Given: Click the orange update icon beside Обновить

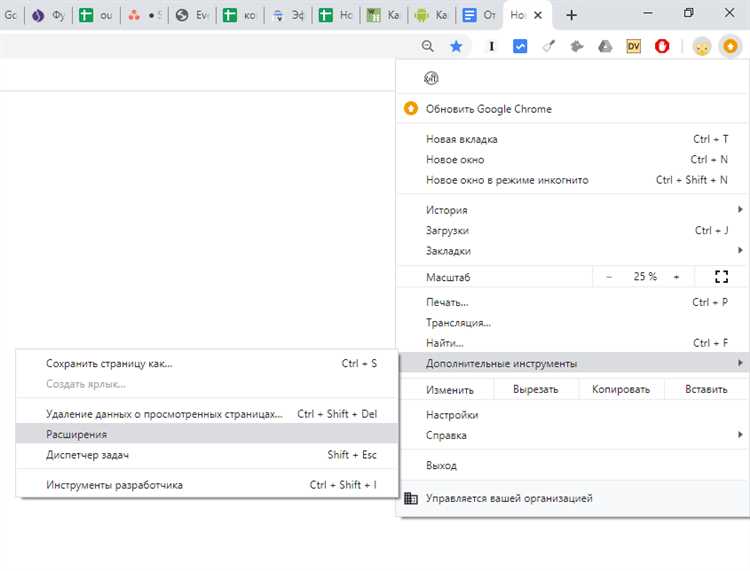Looking at the screenshot, I should [411, 109].
